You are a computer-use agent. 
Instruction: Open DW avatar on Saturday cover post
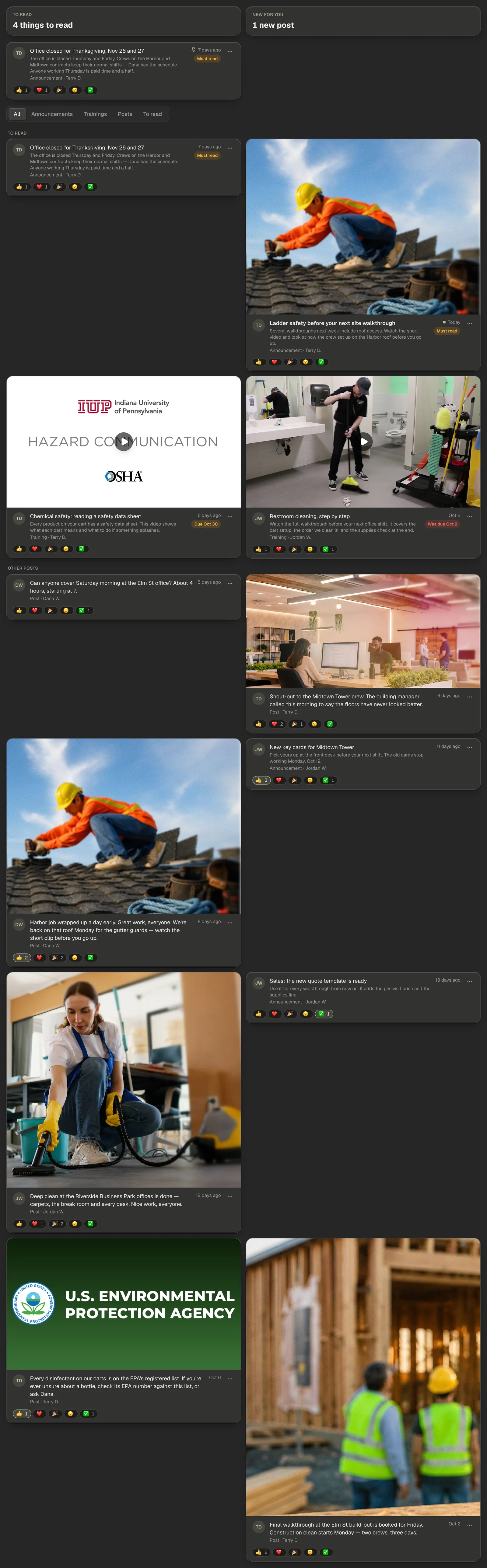[19, 585]
